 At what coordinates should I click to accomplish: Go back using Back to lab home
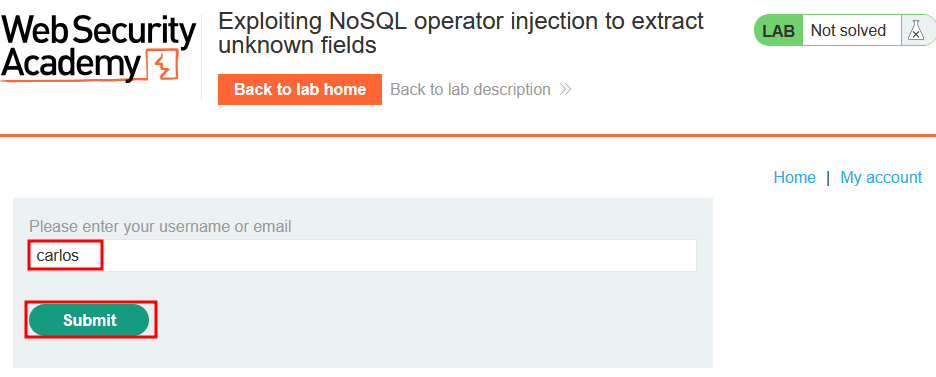pyautogui.click(x=300, y=89)
